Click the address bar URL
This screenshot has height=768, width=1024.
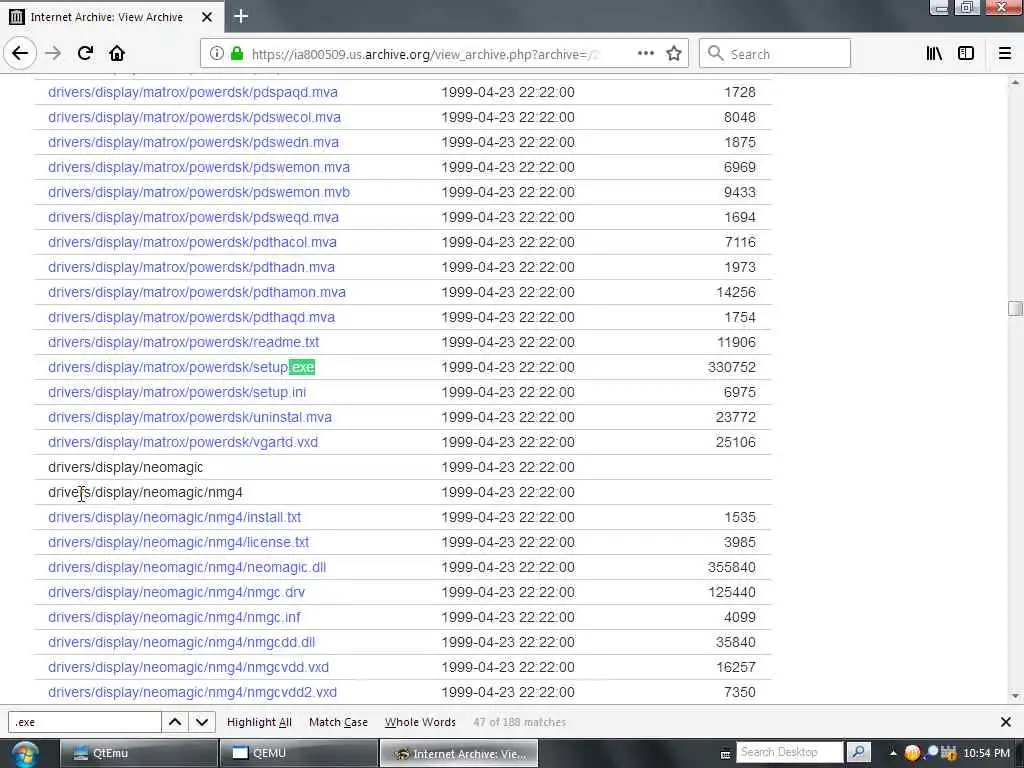pyautogui.click(x=424, y=54)
